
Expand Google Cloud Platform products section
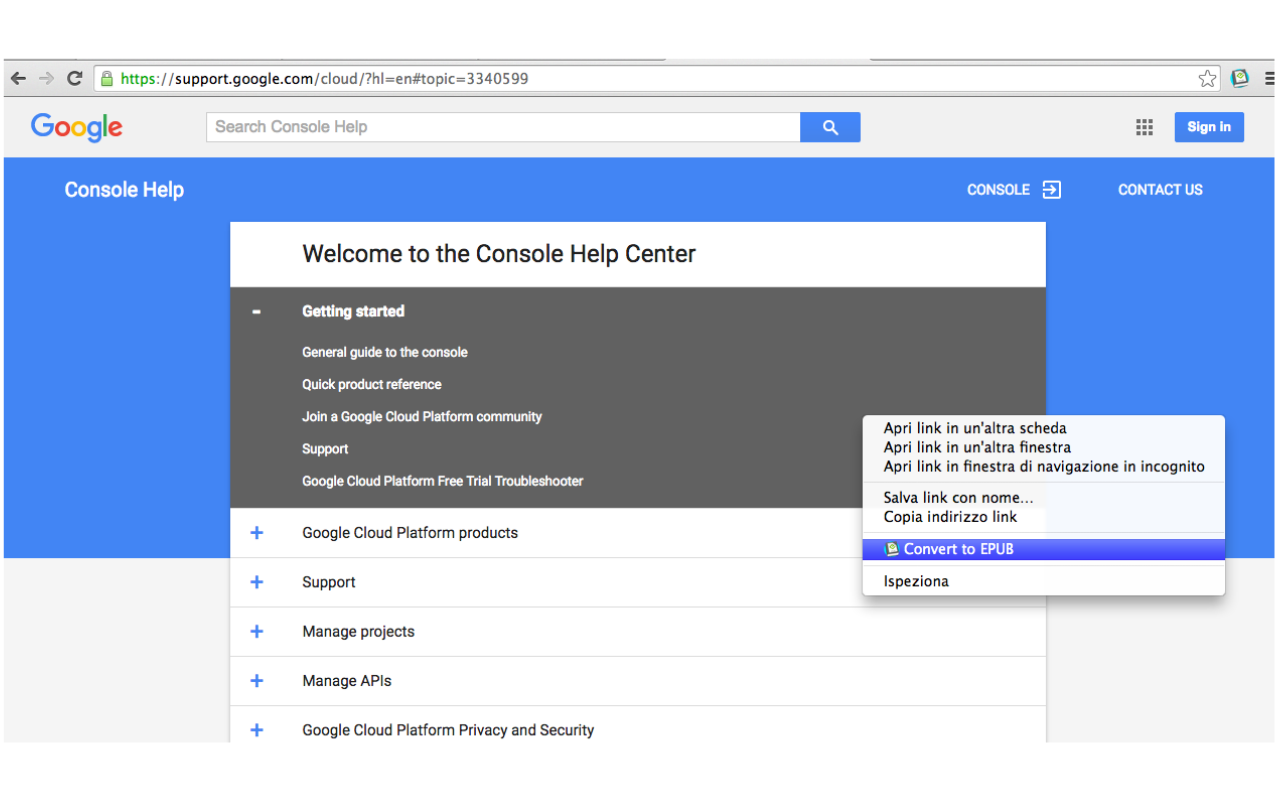click(x=257, y=533)
